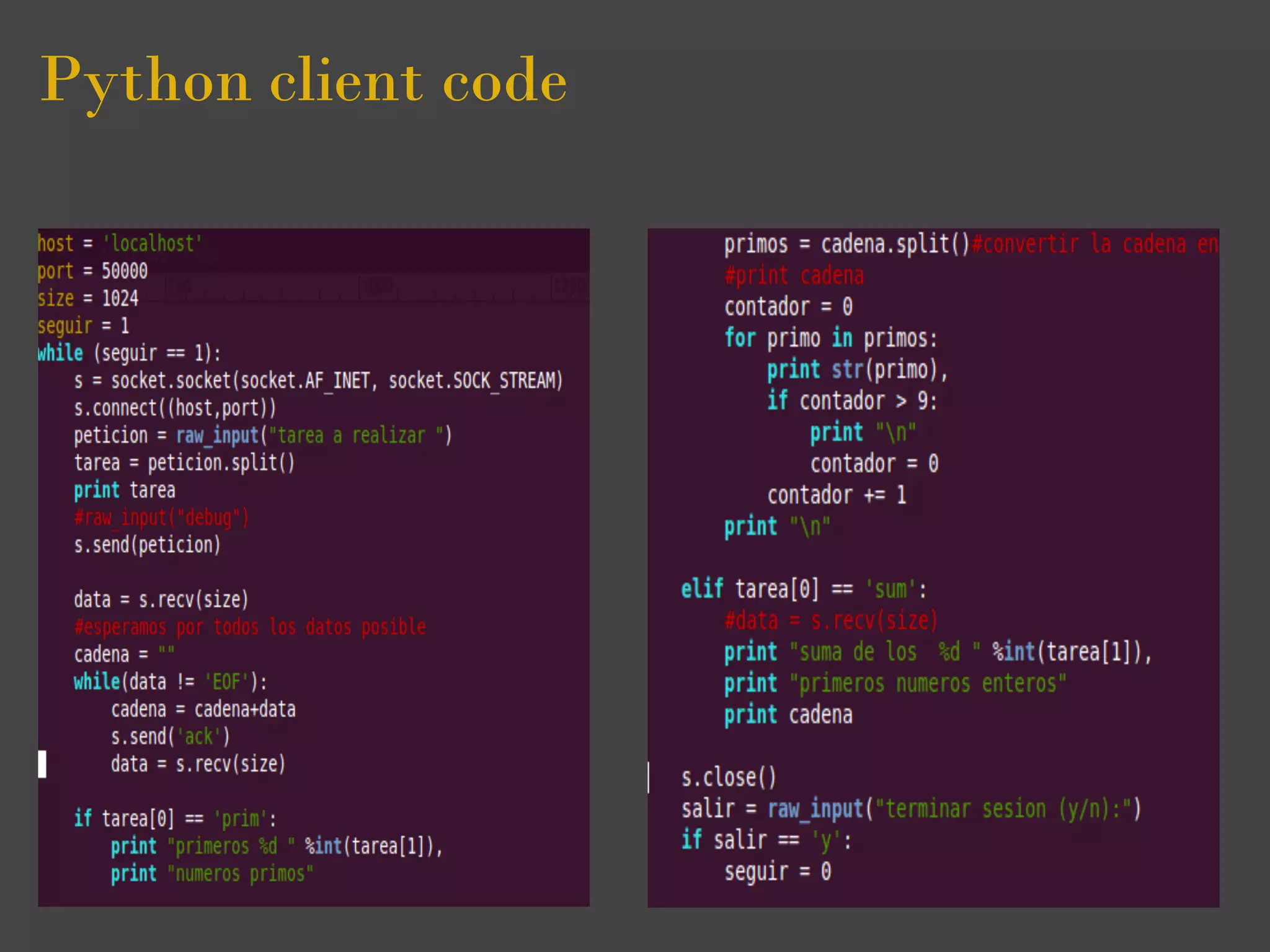Click the comment '#esperamos por todos los datos posible'
The image size is (1270, 952).
pos(250,627)
